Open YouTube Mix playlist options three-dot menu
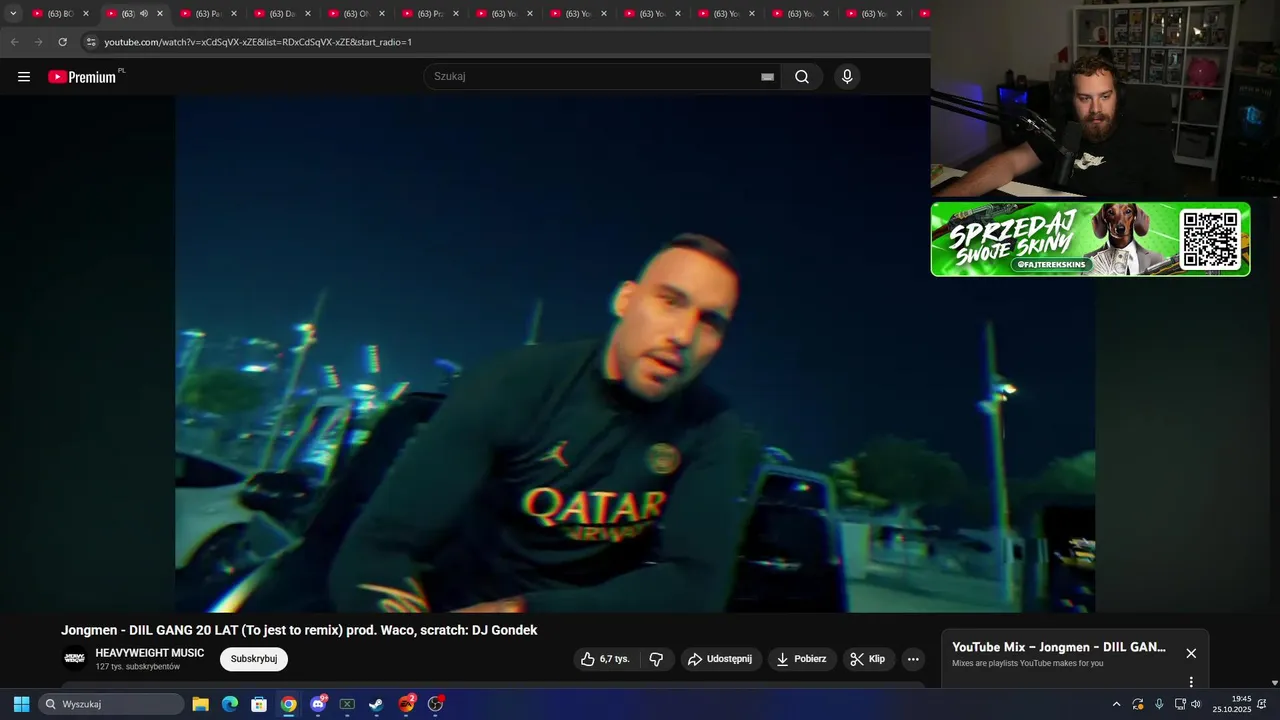 click(x=1191, y=682)
